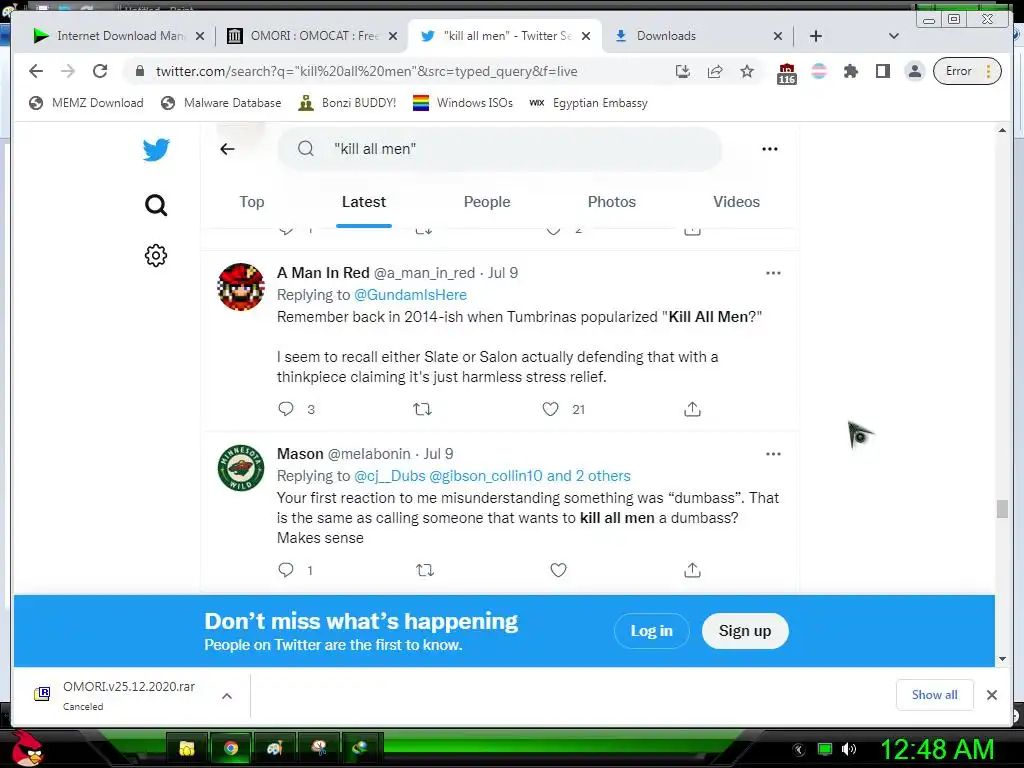Open a new browser tab
Screen dimensions: 1024x768
coord(816,36)
